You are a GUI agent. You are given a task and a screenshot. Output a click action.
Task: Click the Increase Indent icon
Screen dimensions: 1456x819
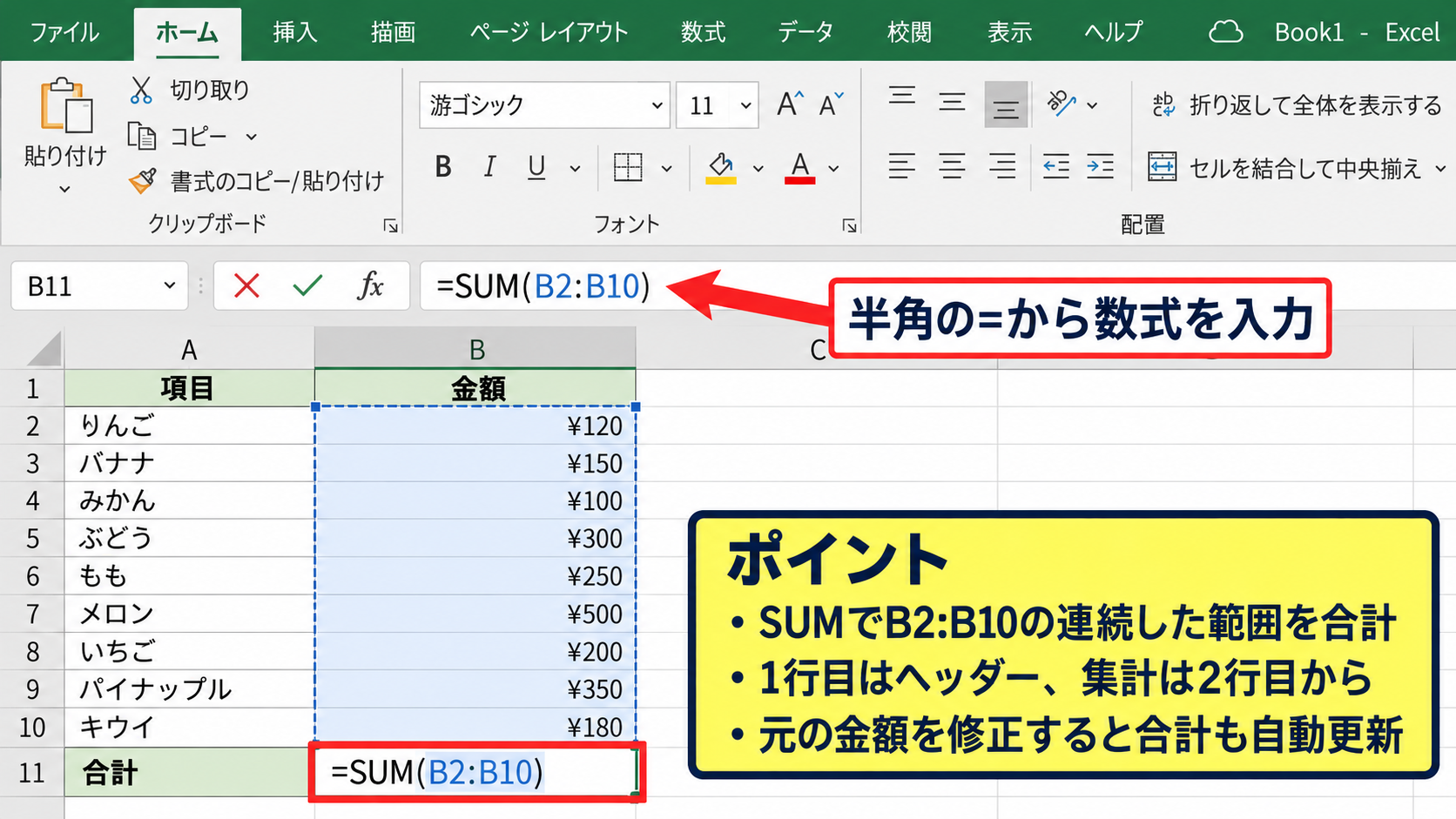(1100, 166)
